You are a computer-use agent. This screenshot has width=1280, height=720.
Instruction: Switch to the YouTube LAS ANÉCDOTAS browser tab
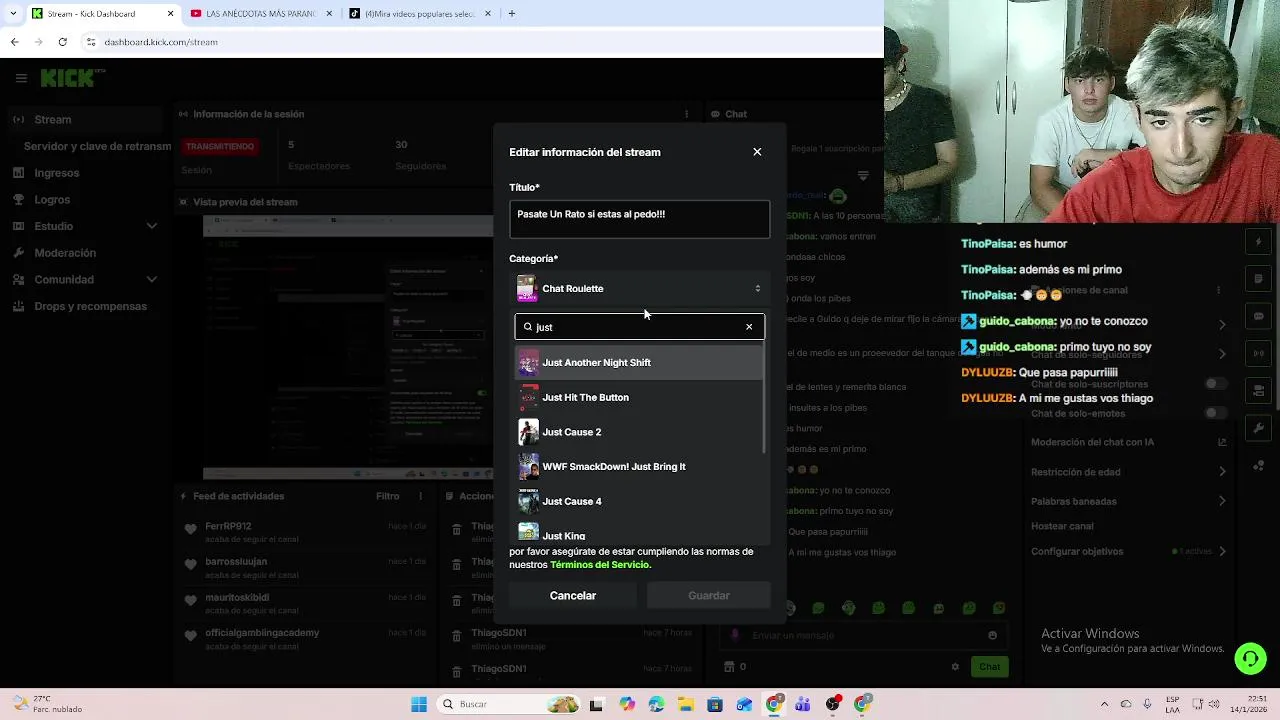(262, 13)
